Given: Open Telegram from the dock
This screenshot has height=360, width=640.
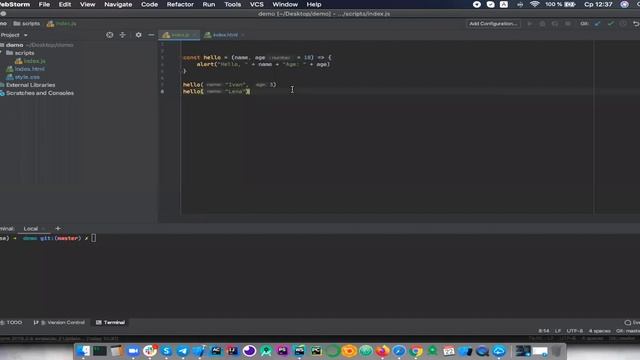Looking at the screenshot, I should coord(183,351).
